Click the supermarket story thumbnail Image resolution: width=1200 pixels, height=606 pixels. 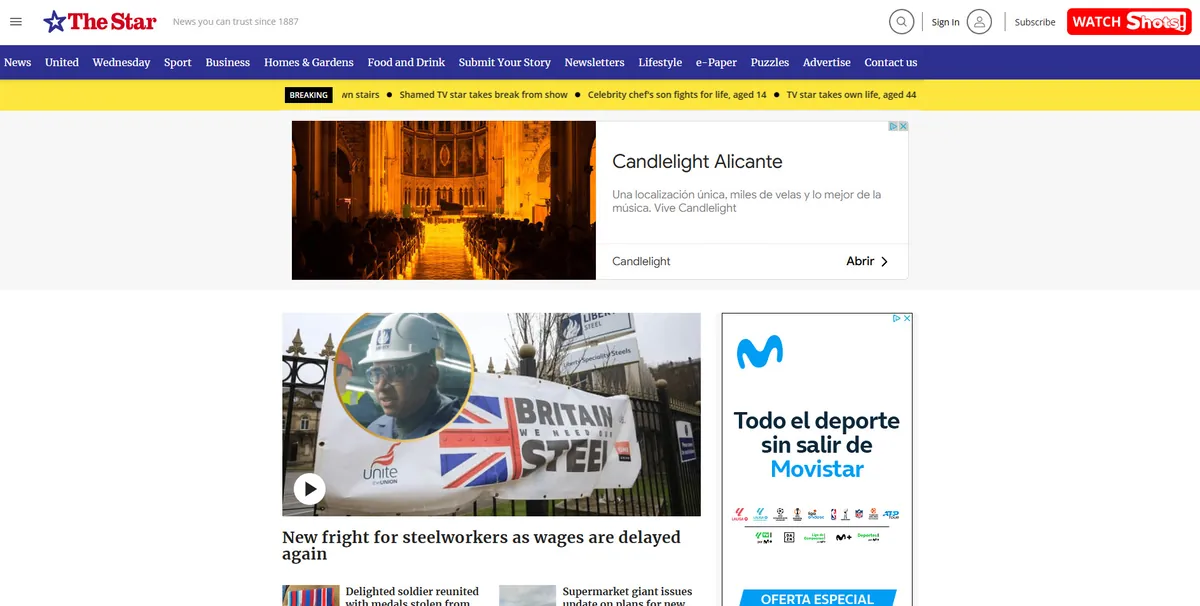click(527, 595)
